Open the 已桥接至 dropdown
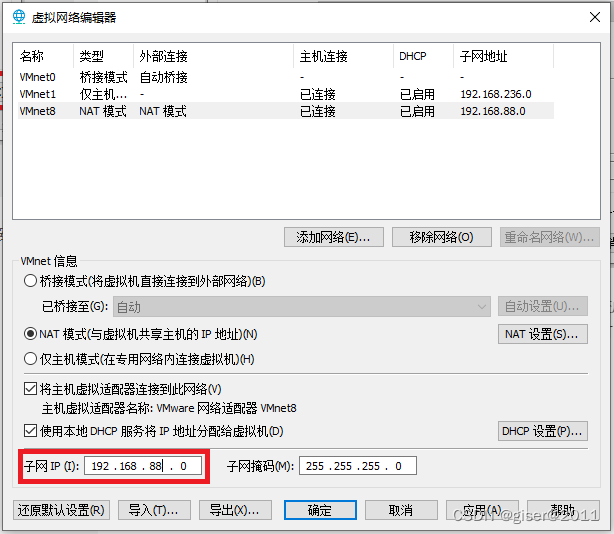The height and width of the screenshot is (534, 614). (302, 307)
